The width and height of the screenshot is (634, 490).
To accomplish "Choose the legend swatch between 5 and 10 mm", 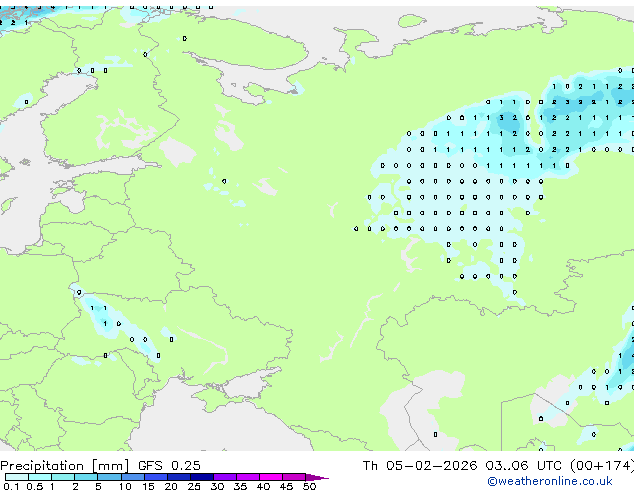I will click(x=109, y=477).
